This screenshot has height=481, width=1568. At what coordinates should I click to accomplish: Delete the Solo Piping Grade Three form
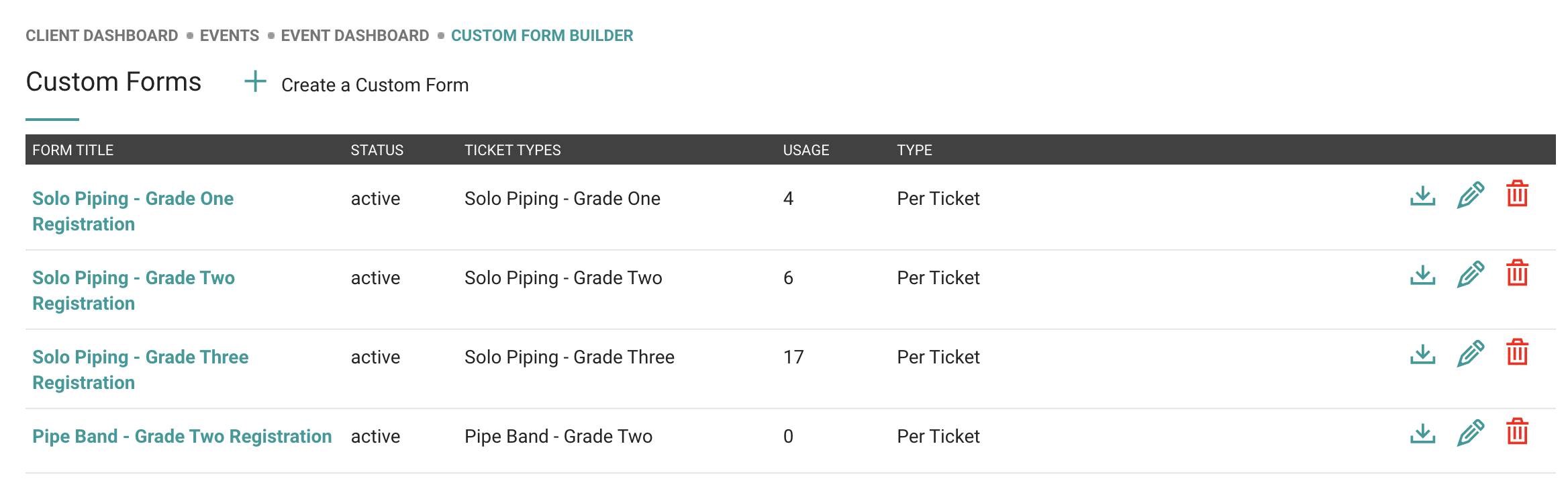click(x=1517, y=352)
